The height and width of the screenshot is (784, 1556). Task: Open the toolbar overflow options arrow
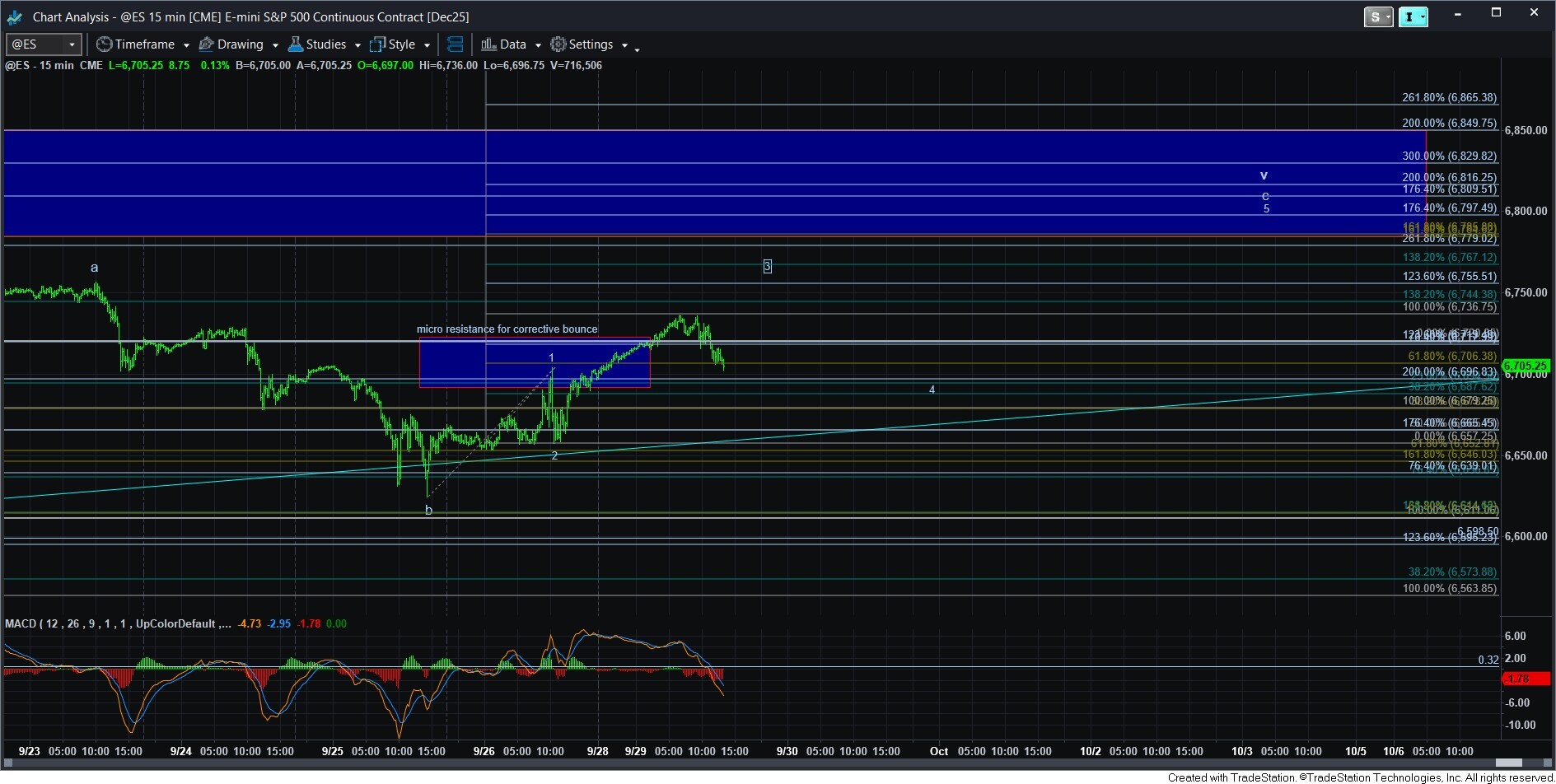coord(637,49)
